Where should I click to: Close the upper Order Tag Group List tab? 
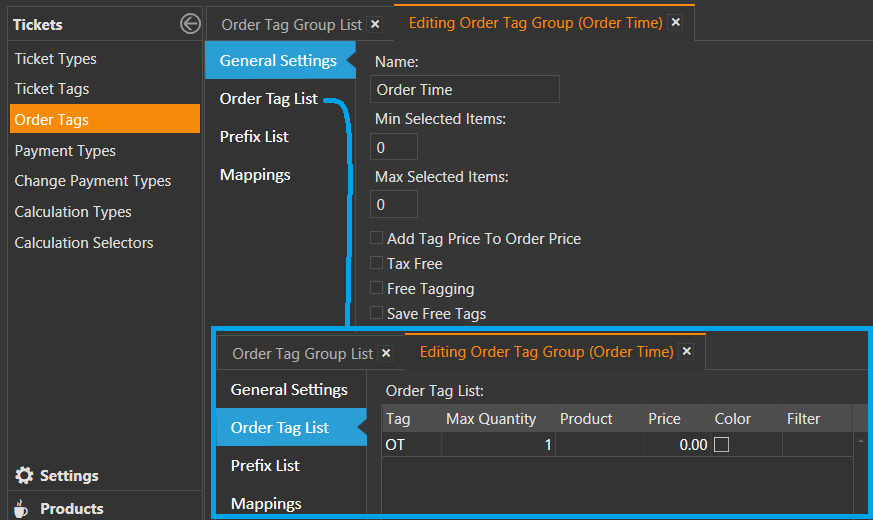[x=375, y=24]
